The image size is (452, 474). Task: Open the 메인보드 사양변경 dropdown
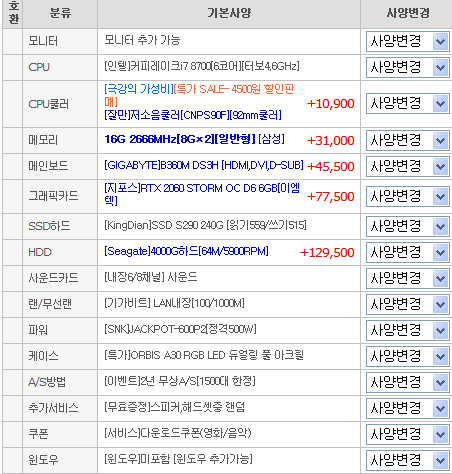[407, 166]
